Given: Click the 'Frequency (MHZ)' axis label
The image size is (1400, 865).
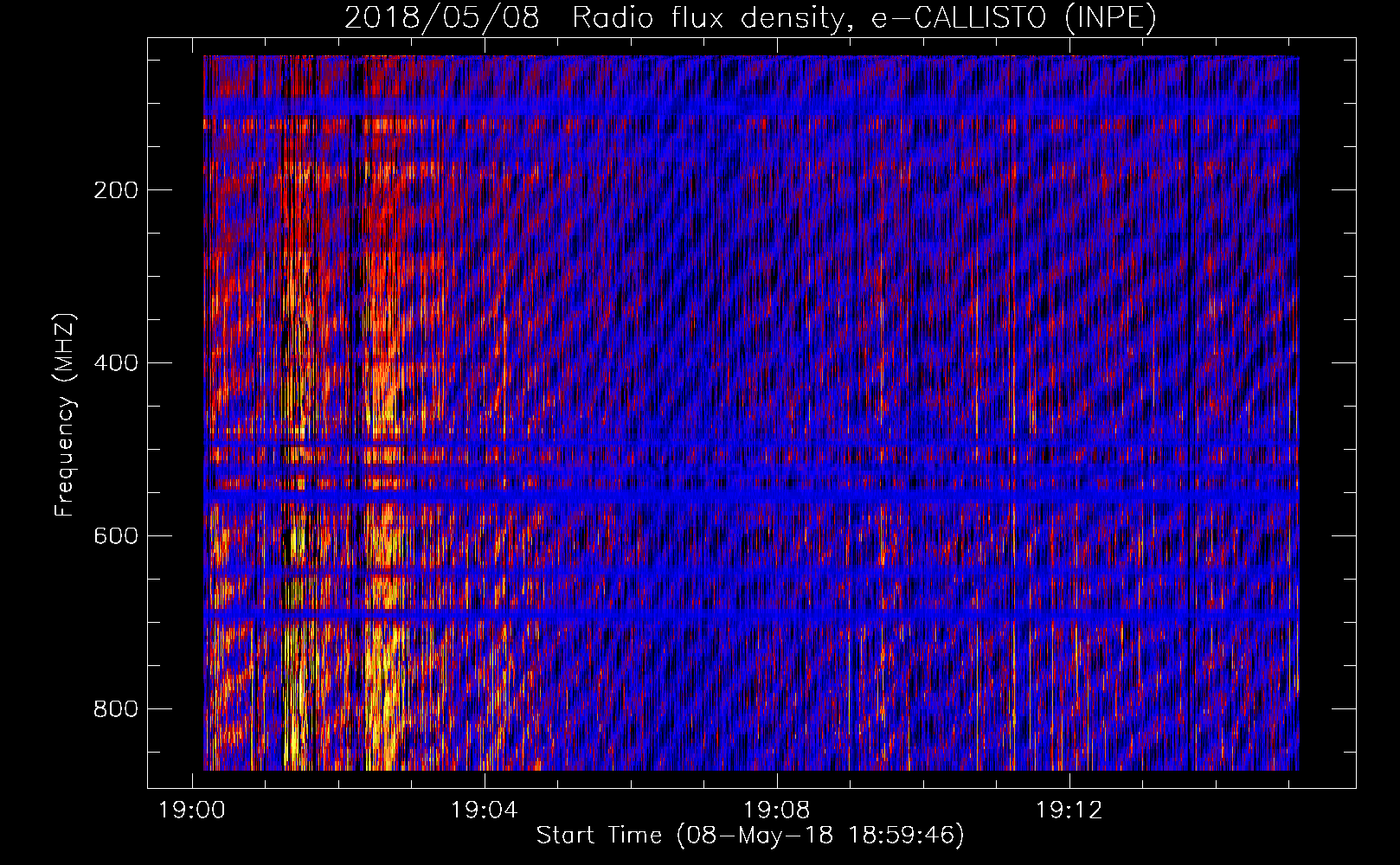Looking at the screenshot, I should 64,415.
